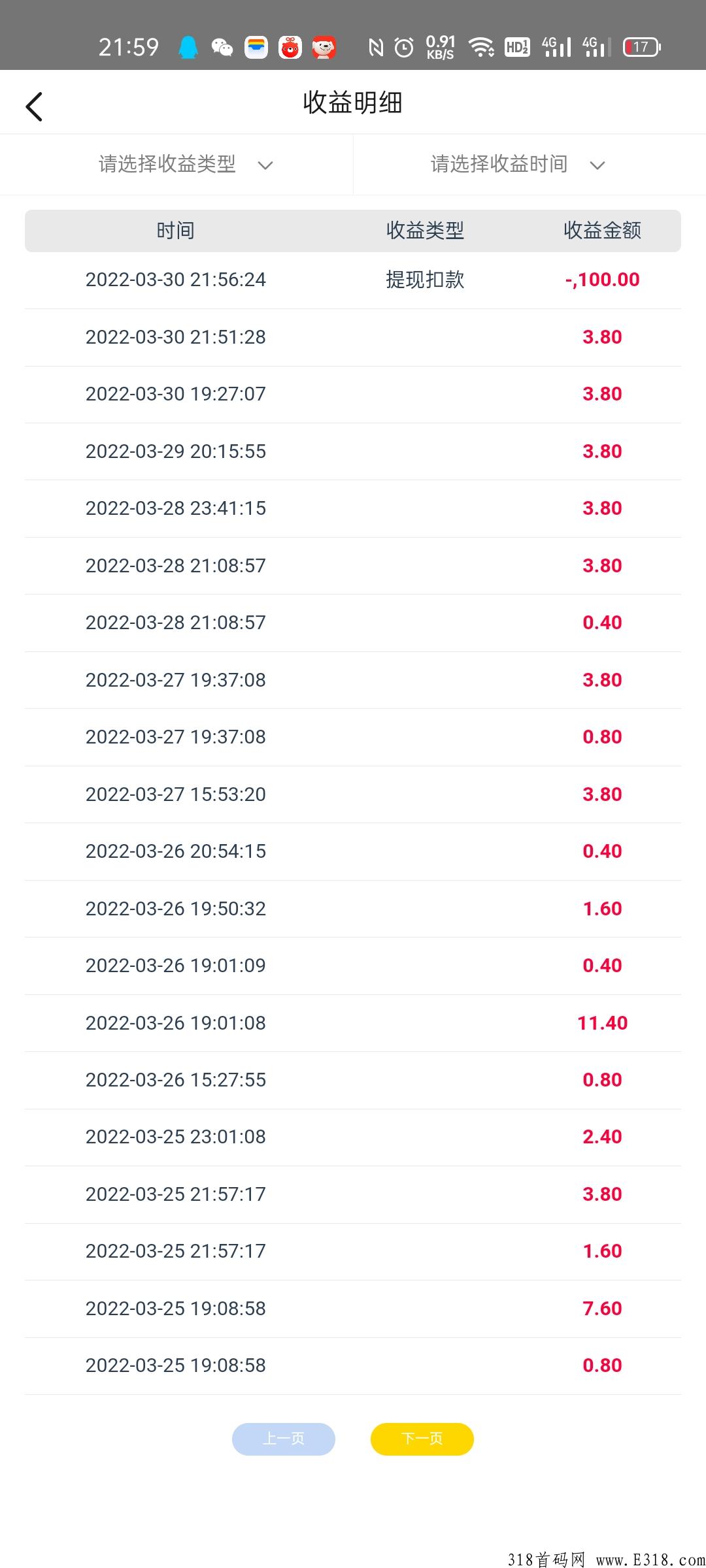This screenshot has width=706, height=1568.
Task: Open the 提现扣款 -100.00 record row
Action: pos(353,280)
